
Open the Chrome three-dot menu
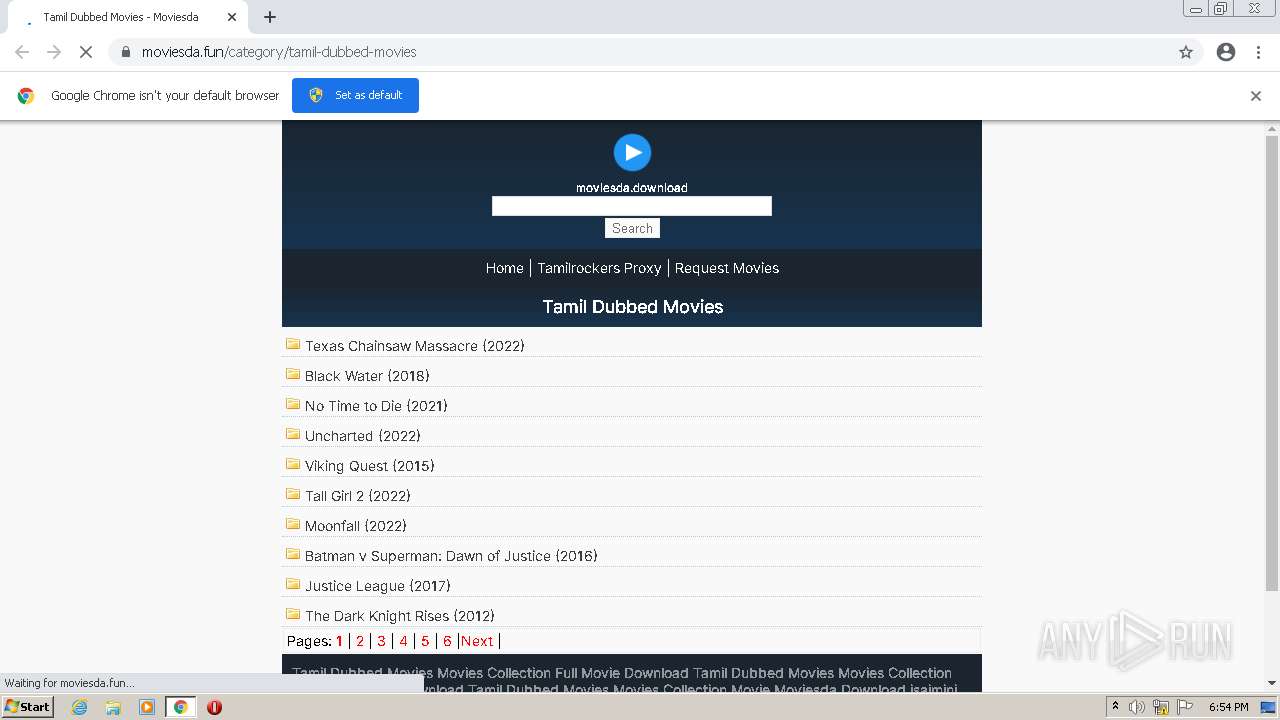pyautogui.click(x=1259, y=52)
